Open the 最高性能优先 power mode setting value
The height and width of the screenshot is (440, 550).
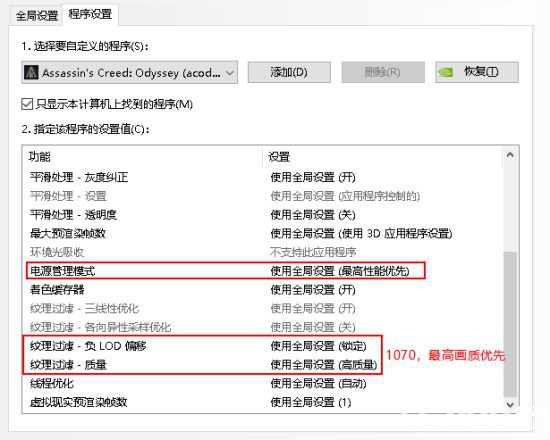(340, 271)
